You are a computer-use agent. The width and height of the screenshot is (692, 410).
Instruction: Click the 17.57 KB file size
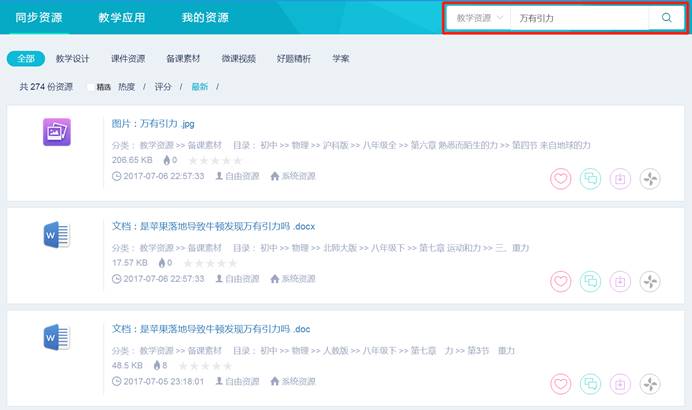pos(130,263)
